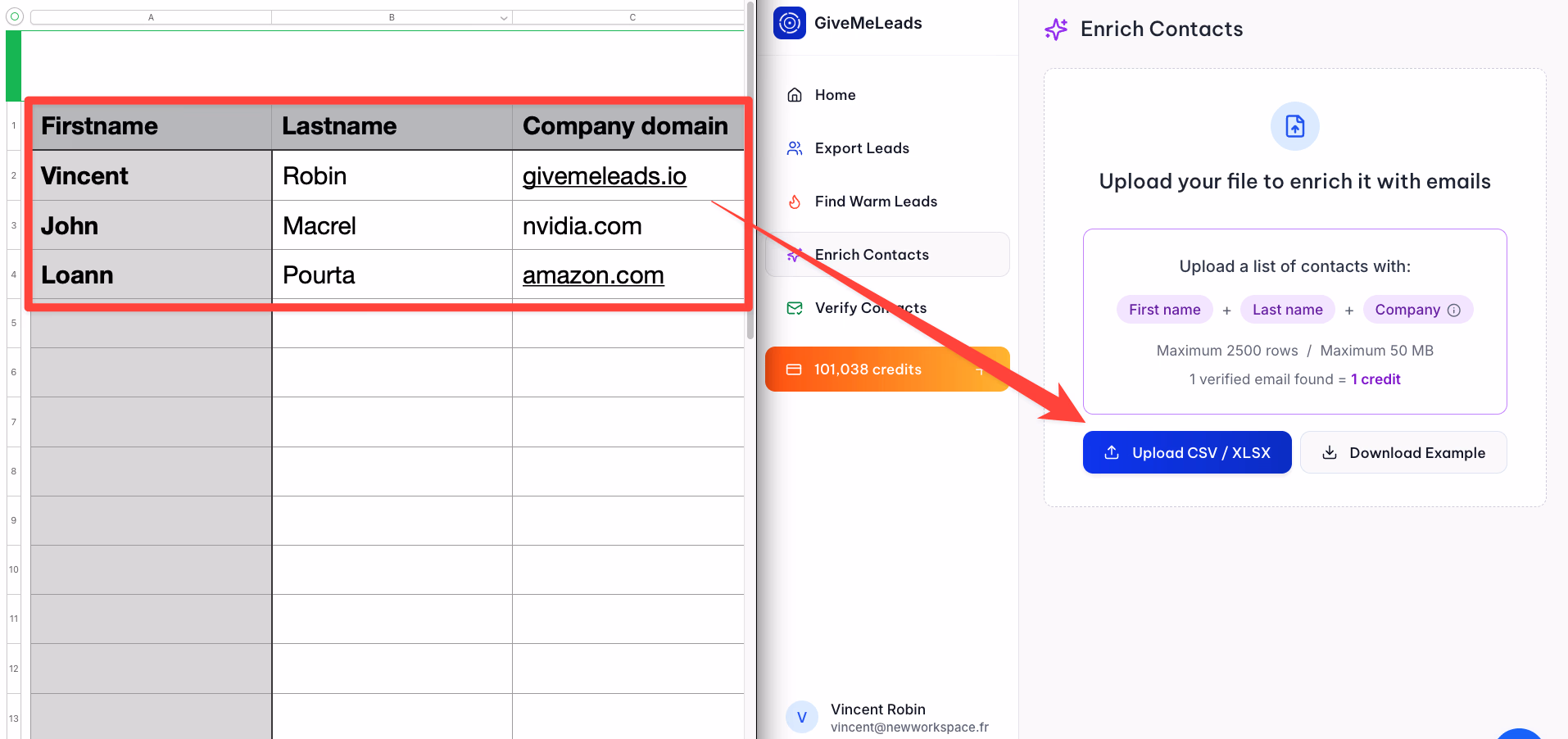Image resolution: width=1568 pixels, height=739 pixels.
Task: Open the Vincent Robin account profile
Action: tap(887, 717)
